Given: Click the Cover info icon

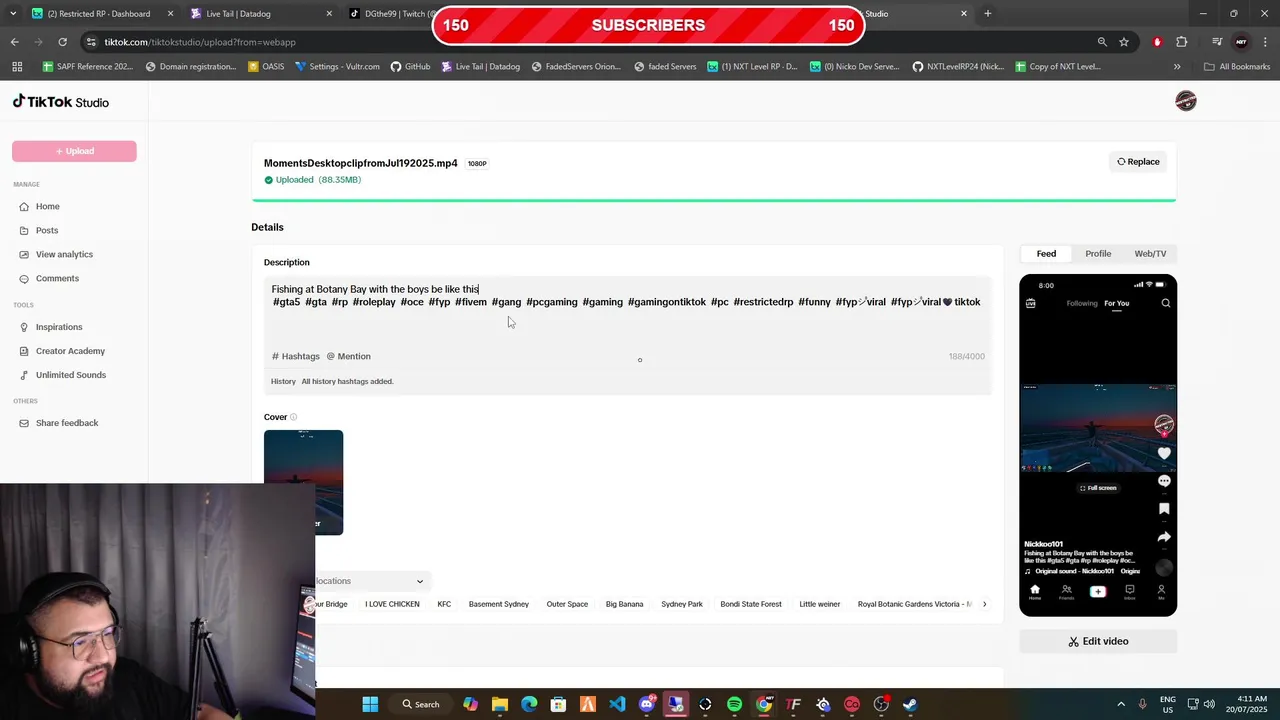Looking at the screenshot, I should pos(293,417).
